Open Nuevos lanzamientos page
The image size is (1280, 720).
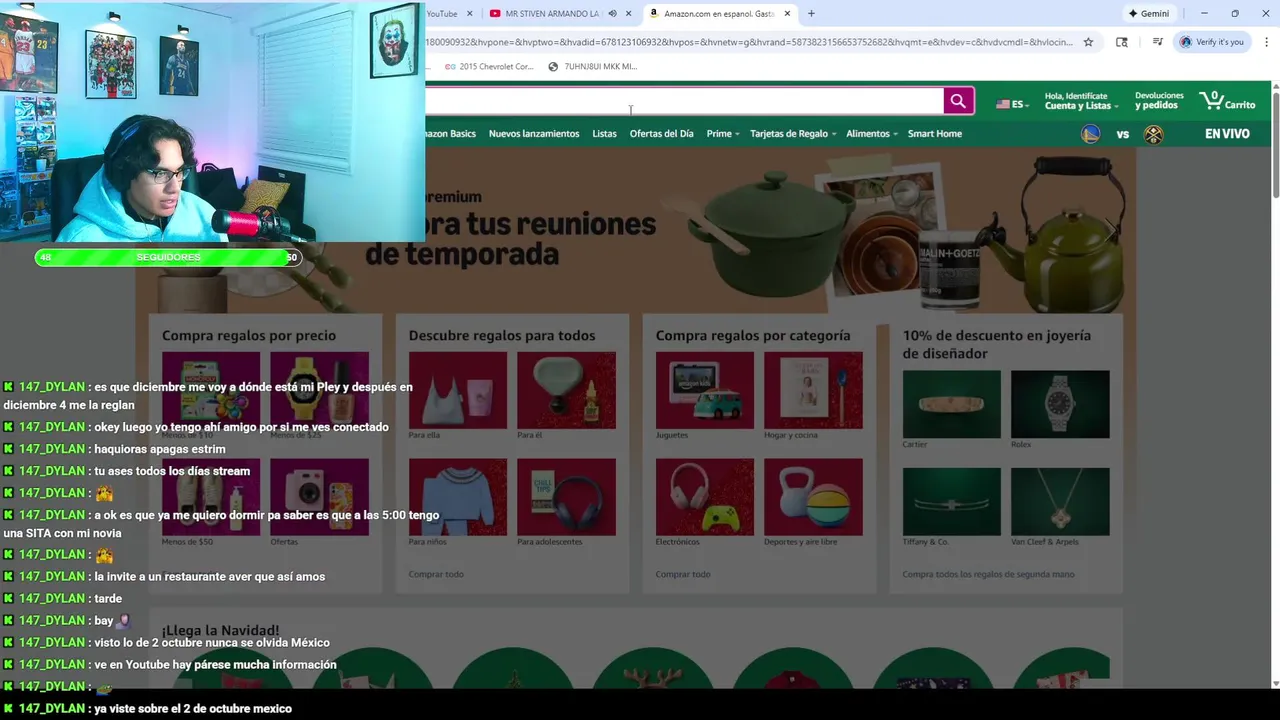point(534,134)
